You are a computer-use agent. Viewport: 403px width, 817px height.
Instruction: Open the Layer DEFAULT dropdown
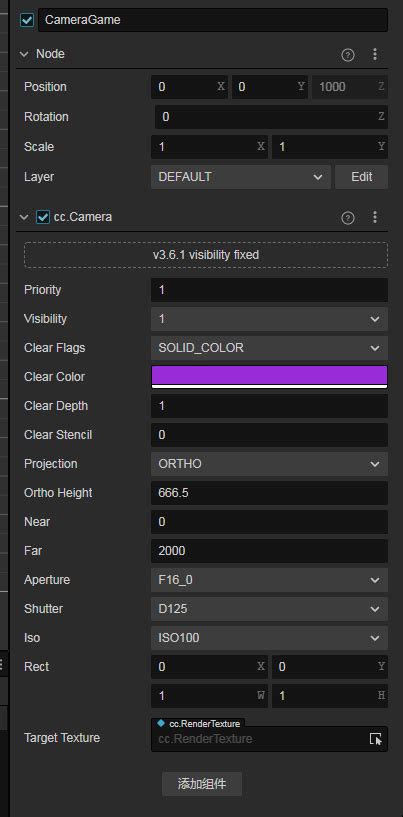[241, 177]
